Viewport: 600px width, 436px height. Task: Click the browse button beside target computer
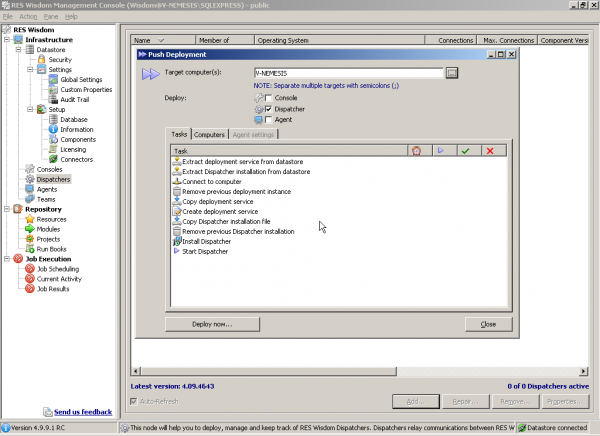click(x=452, y=73)
